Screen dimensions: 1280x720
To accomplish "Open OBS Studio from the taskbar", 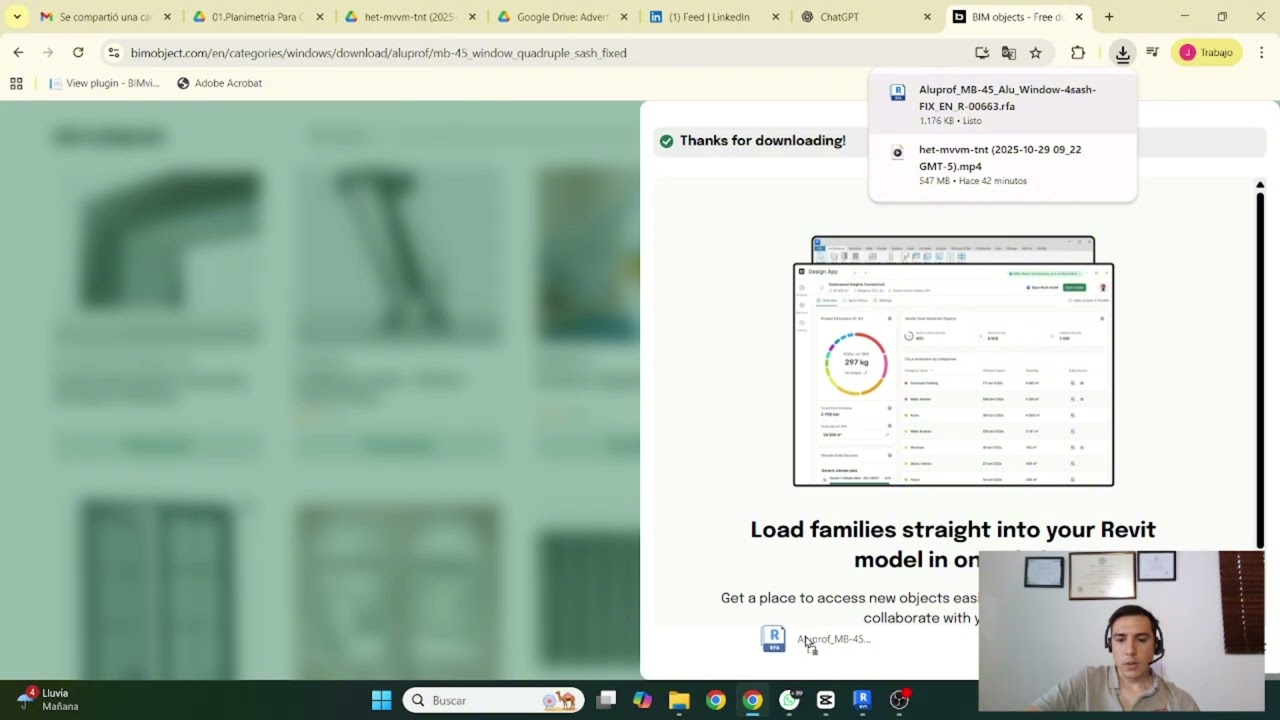I will tap(899, 700).
